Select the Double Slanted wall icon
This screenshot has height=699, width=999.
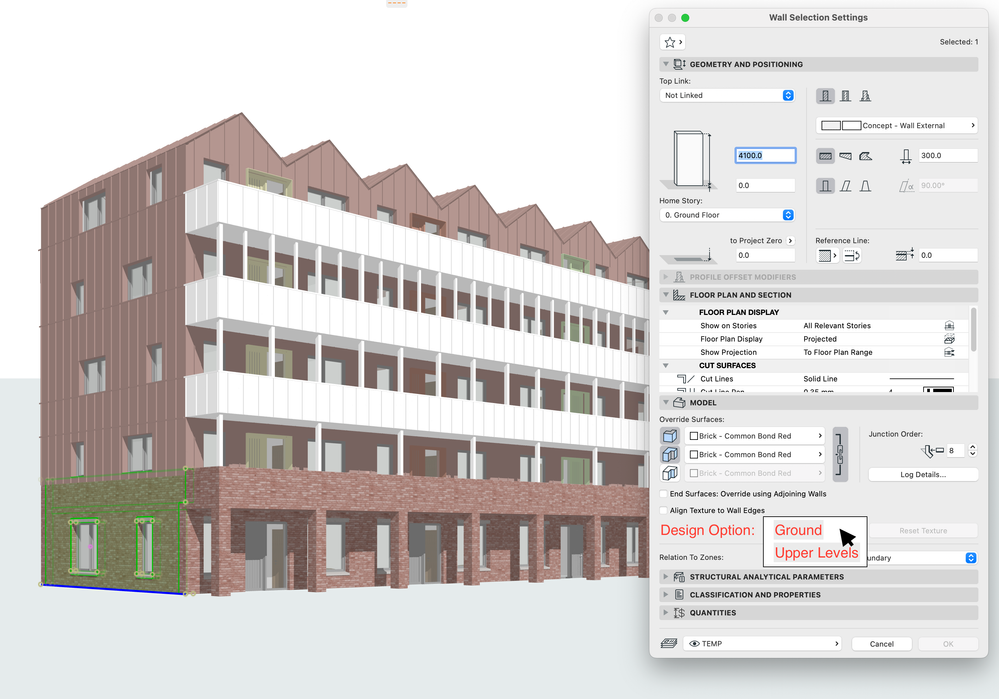865,186
